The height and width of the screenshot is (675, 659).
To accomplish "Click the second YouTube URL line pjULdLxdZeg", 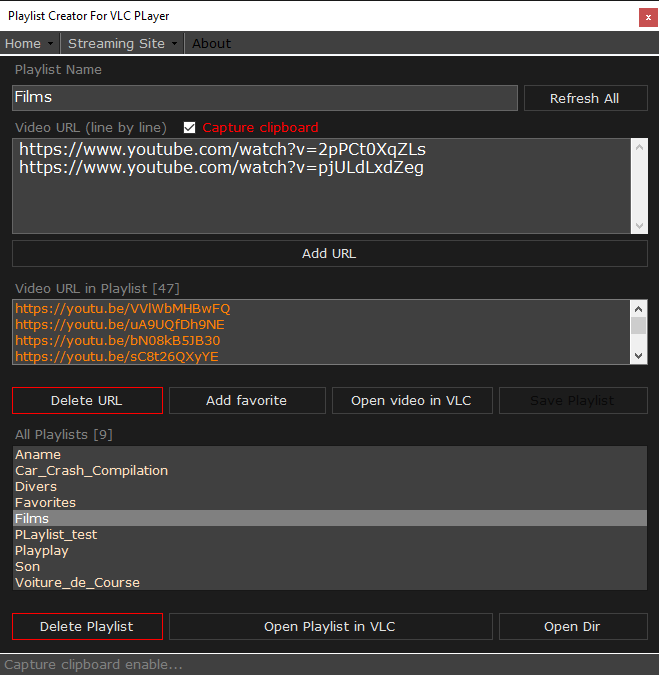I will coord(221,167).
